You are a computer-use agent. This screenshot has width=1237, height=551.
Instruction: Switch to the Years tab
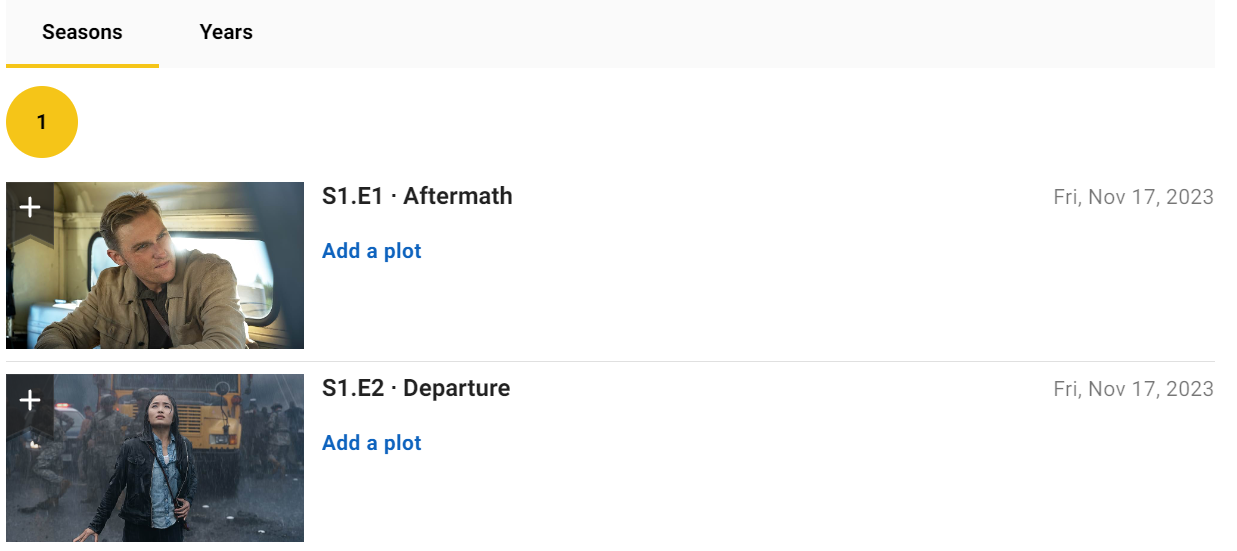[x=226, y=32]
